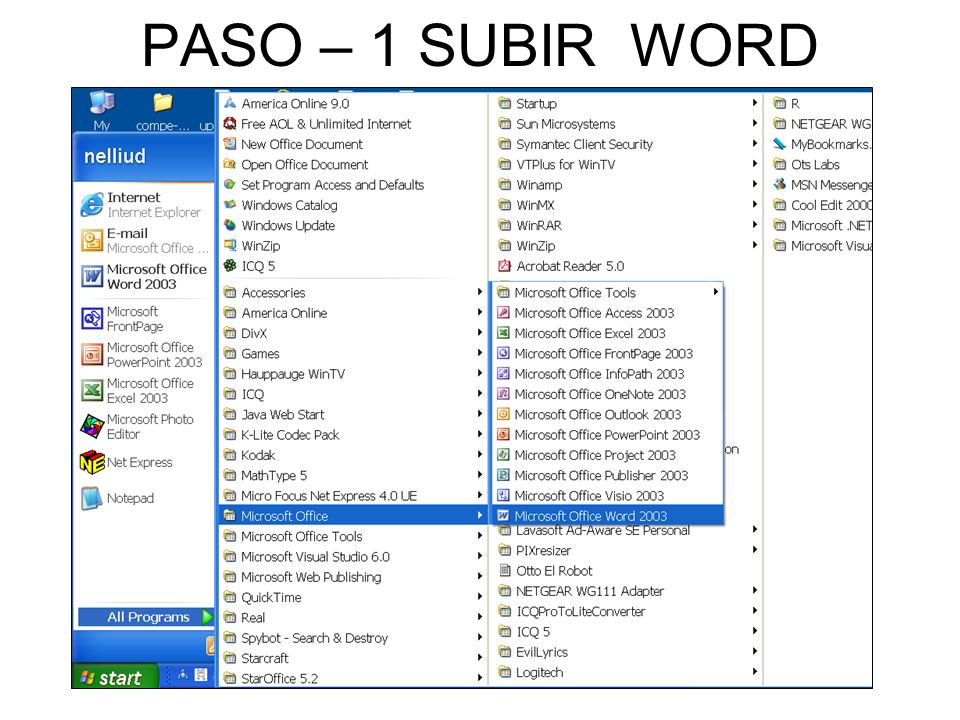The image size is (960, 720).
Task: Click the Otto El Robot icon
Action: (x=504, y=571)
